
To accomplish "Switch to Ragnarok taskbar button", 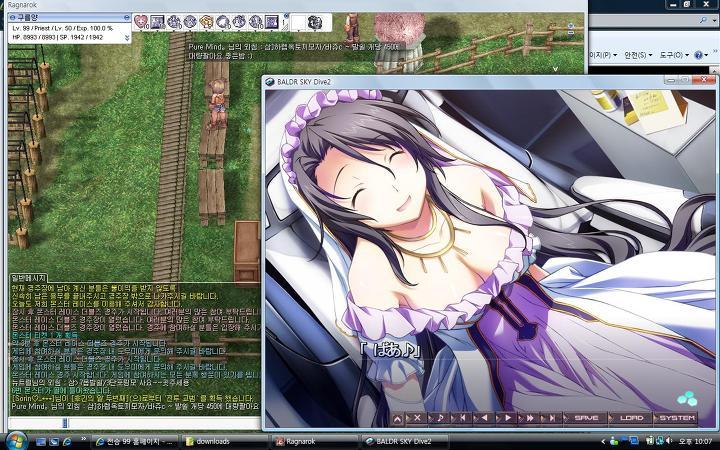I will (x=314, y=442).
